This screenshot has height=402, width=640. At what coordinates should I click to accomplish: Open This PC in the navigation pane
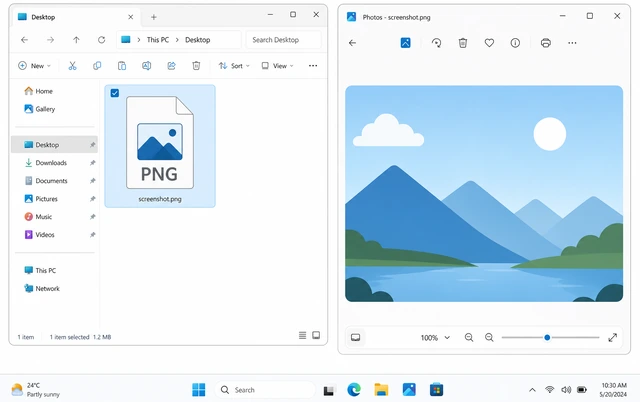(x=40, y=271)
